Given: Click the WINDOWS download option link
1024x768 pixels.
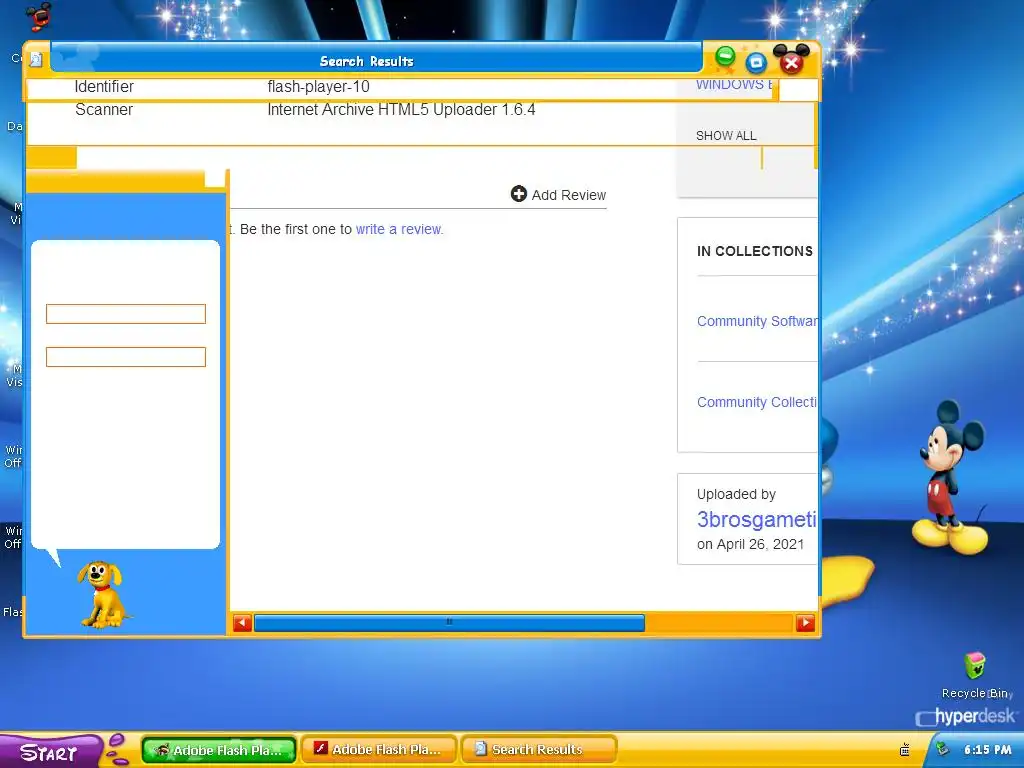Looking at the screenshot, I should [734, 85].
